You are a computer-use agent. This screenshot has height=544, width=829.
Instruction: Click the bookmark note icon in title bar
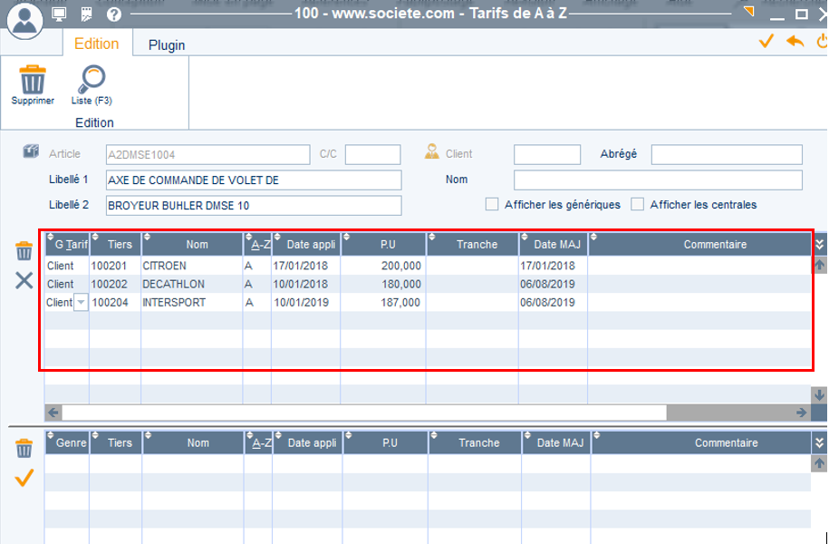87,14
